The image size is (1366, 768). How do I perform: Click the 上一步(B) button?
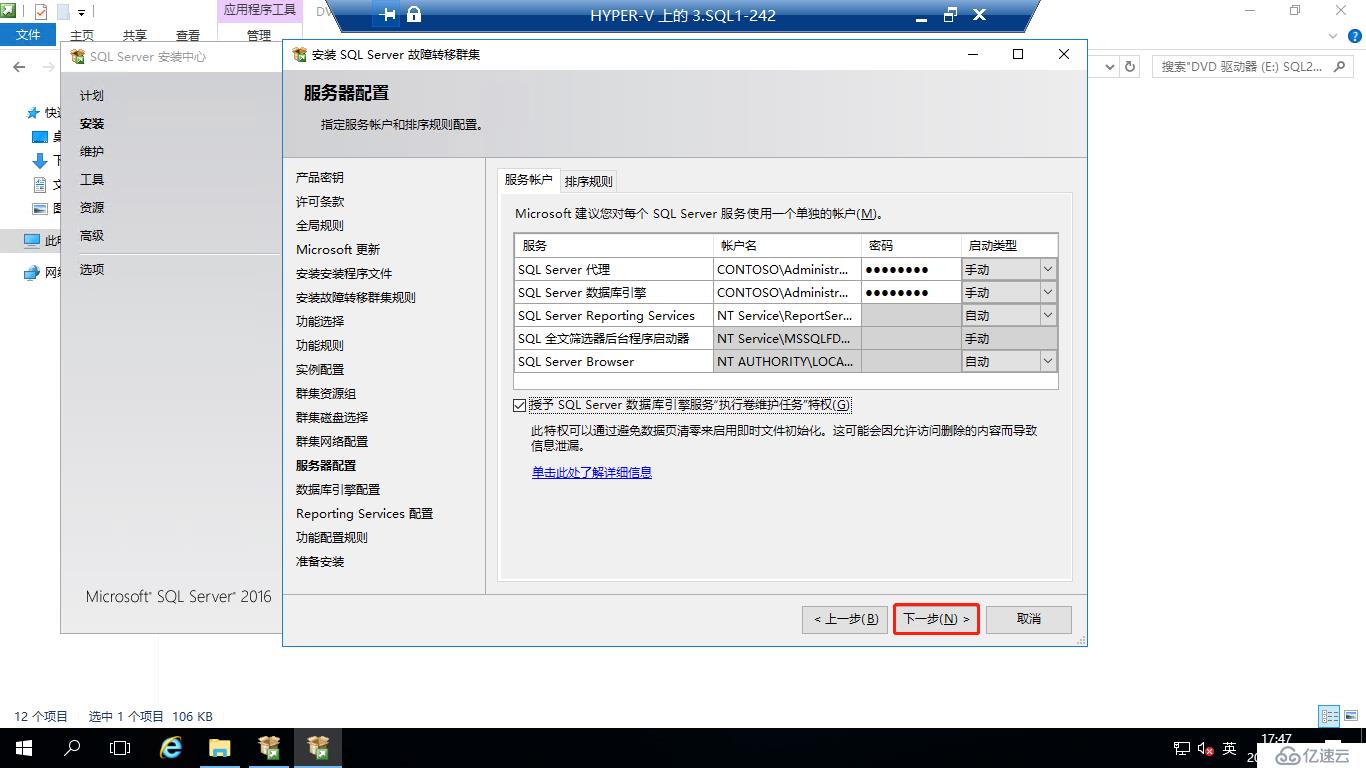click(845, 619)
